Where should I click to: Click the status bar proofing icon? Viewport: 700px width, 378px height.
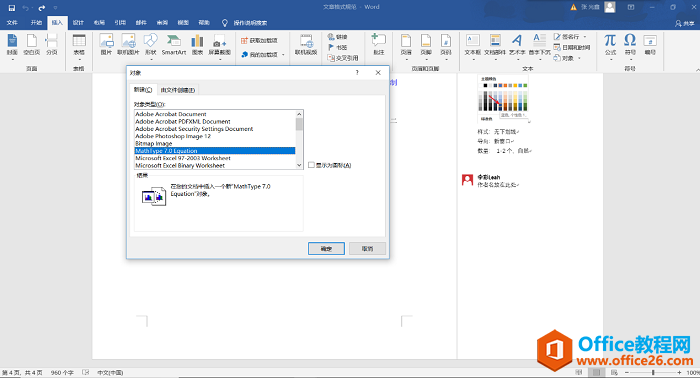point(86,372)
